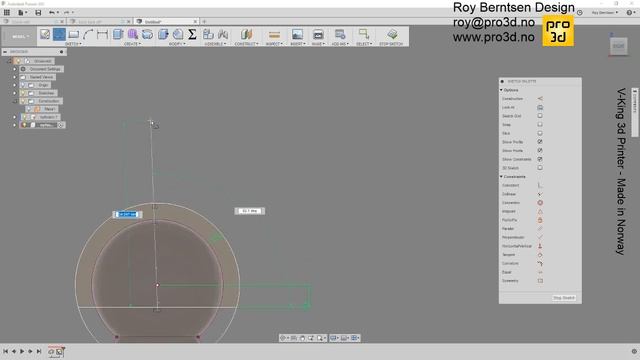The width and height of the screenshot is (640, 360).
Task: Open the INSERT menu
Action: point(298,44)
